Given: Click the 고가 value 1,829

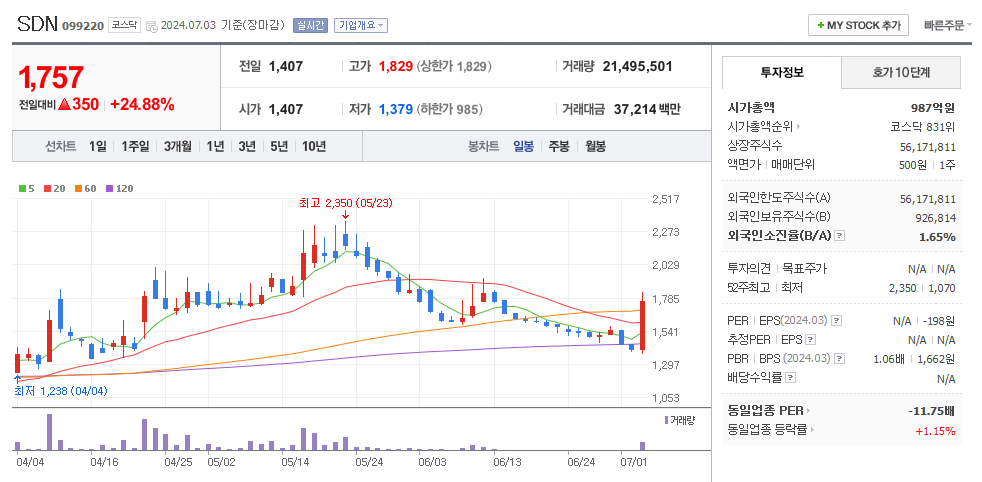Looking at the screenshot, I should coord(396,66).
